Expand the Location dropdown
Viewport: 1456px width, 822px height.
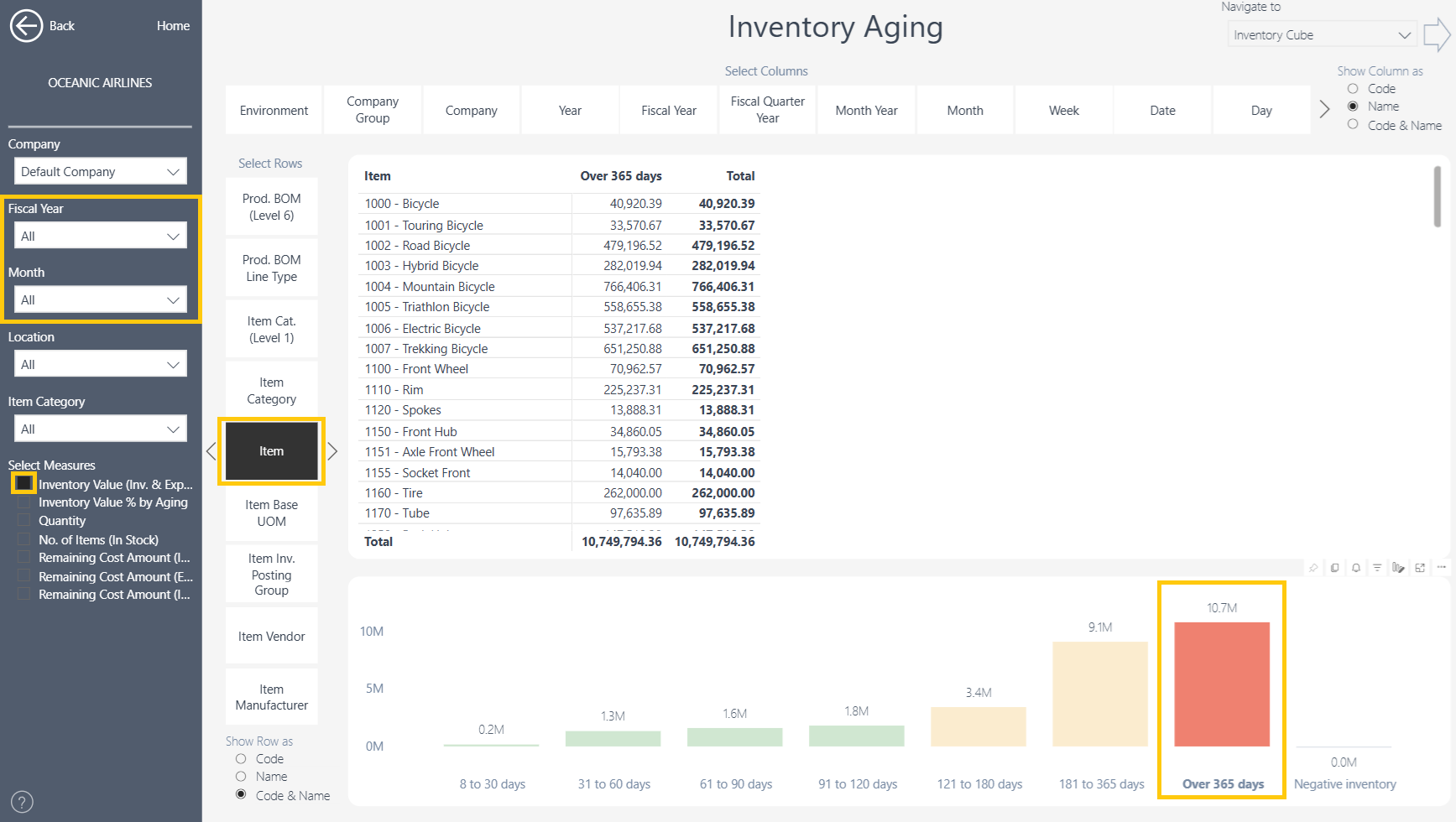coord(101,364)
